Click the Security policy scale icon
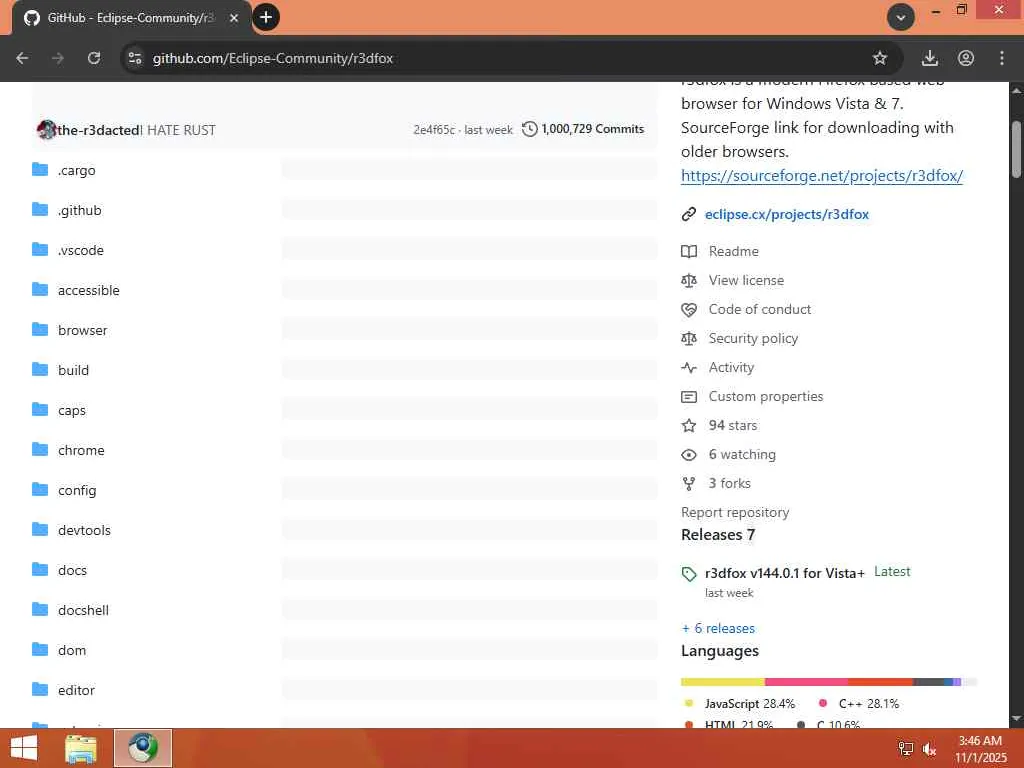 (x=689, y=338)
